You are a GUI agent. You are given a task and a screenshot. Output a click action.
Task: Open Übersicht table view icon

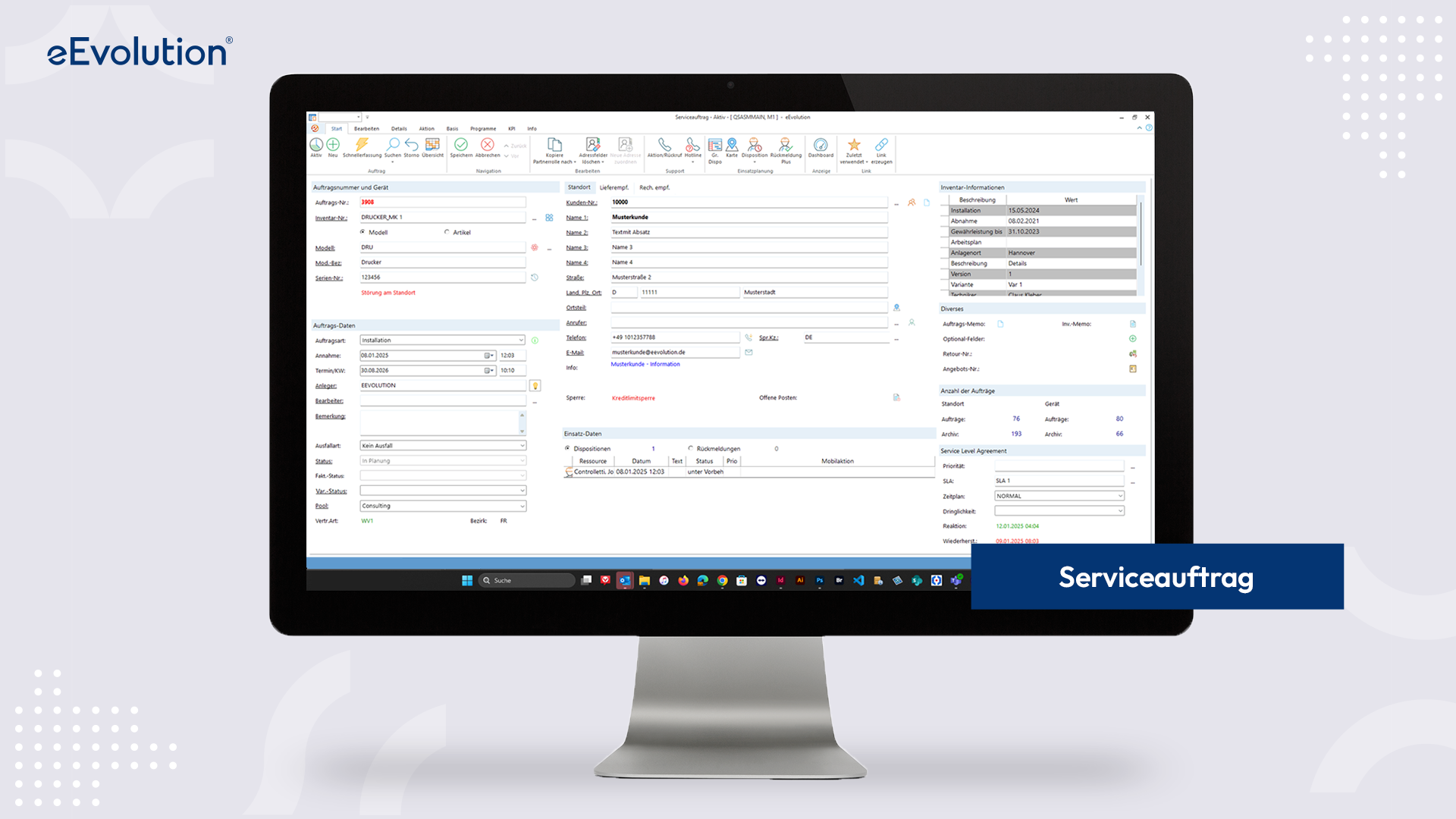(432, 145)
